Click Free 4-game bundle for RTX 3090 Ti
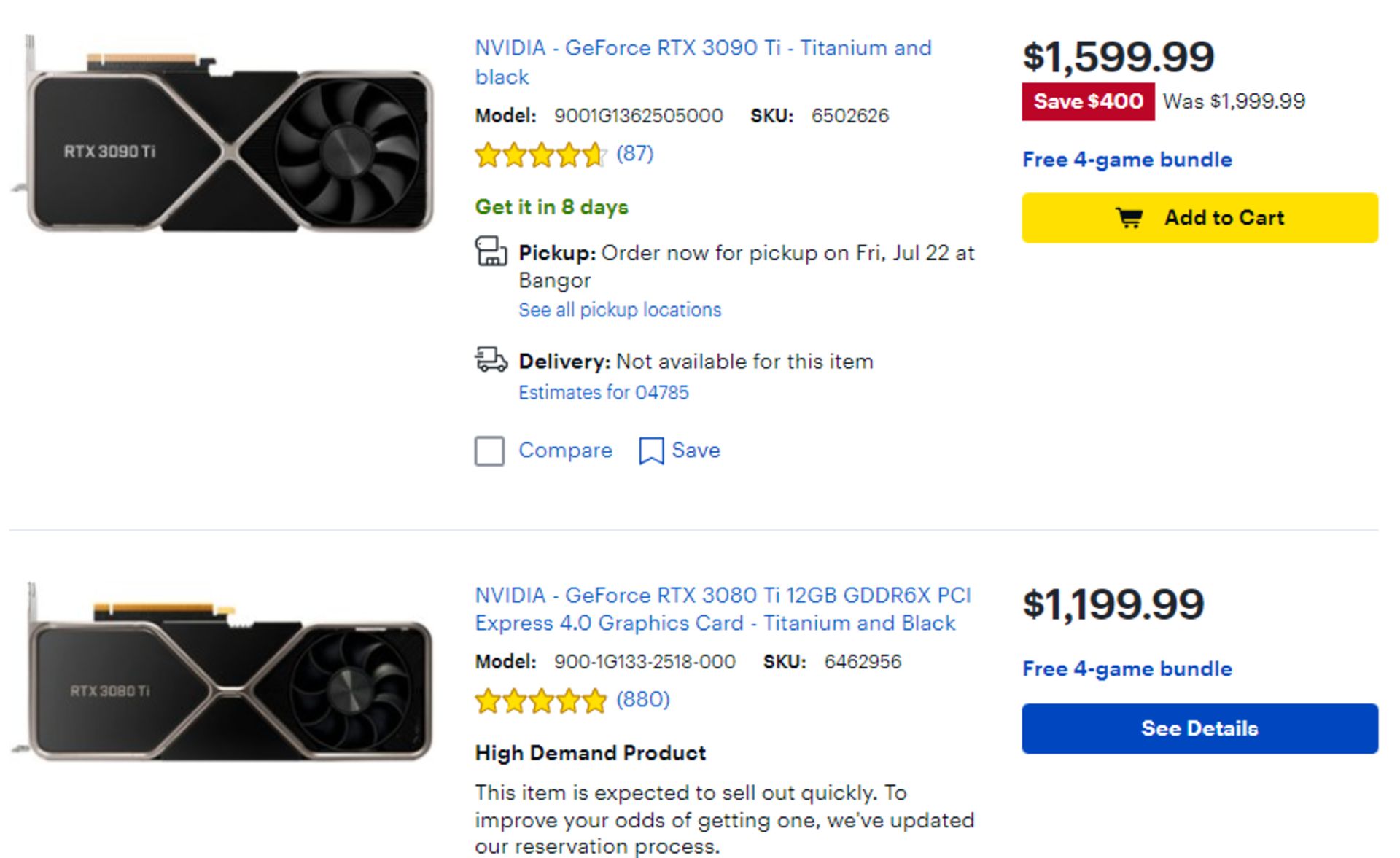1400x858 pixels. click(1126, 159)
